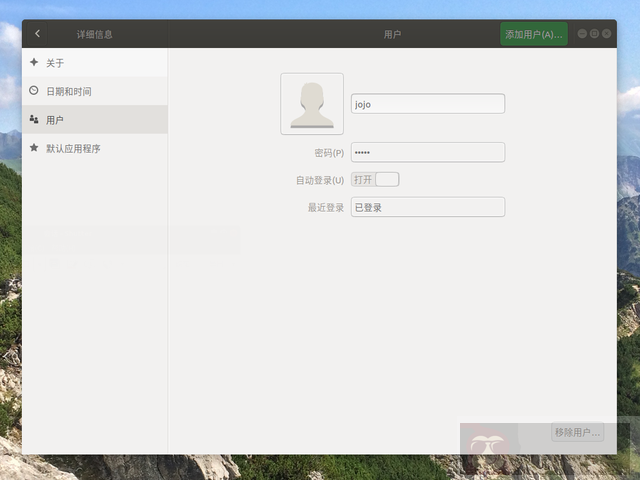This screenshot has height=480, width=640.
Task: Click the clock icon for 日期和时间
Action: (34, 91)
